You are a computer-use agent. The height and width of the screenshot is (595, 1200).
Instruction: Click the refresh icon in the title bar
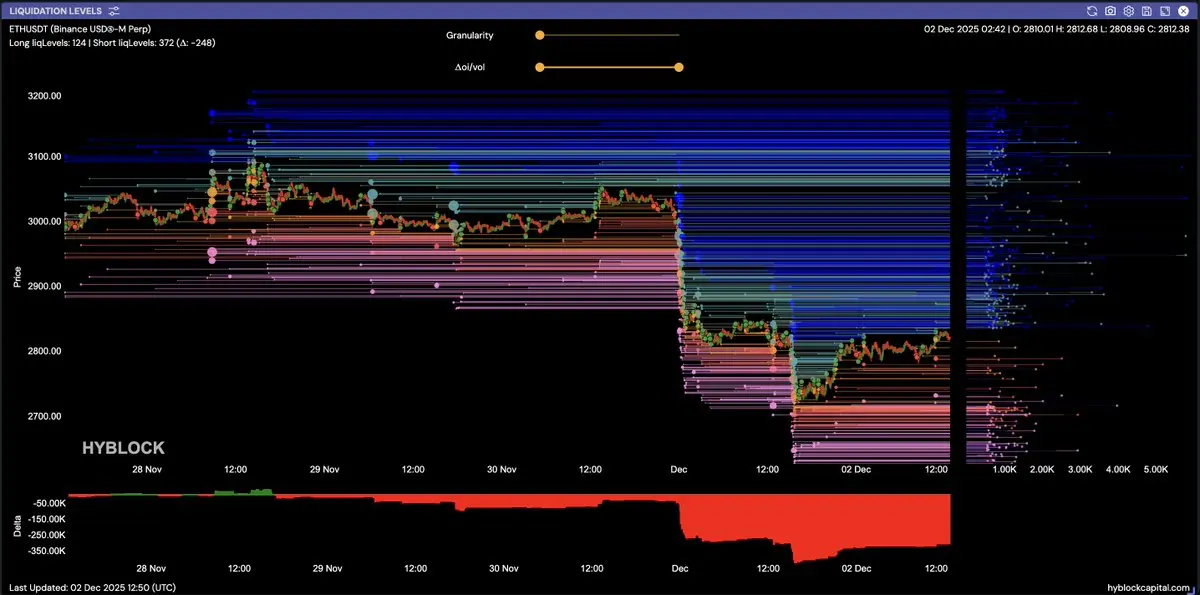[1092, 10]
